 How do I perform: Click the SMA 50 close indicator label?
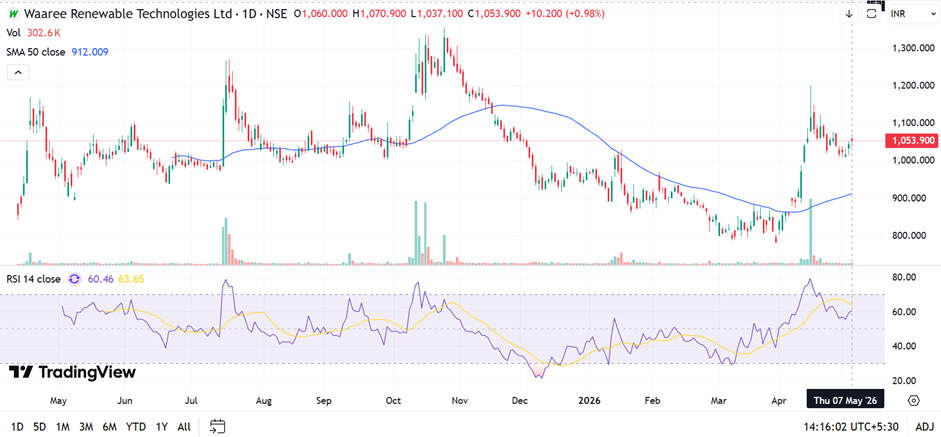click(x=36, y=52)
